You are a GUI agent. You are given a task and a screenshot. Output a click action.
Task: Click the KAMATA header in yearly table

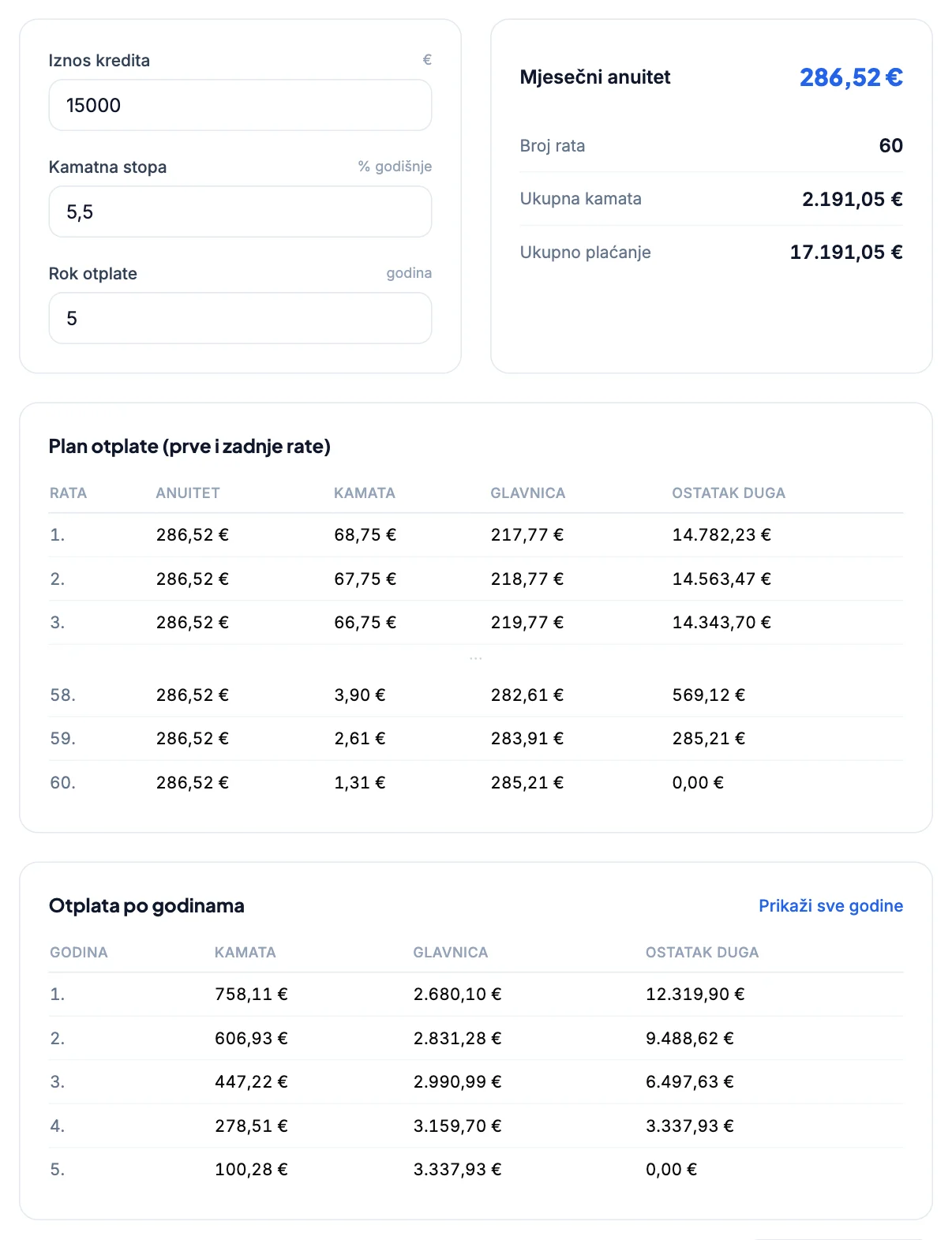point(245,952)
